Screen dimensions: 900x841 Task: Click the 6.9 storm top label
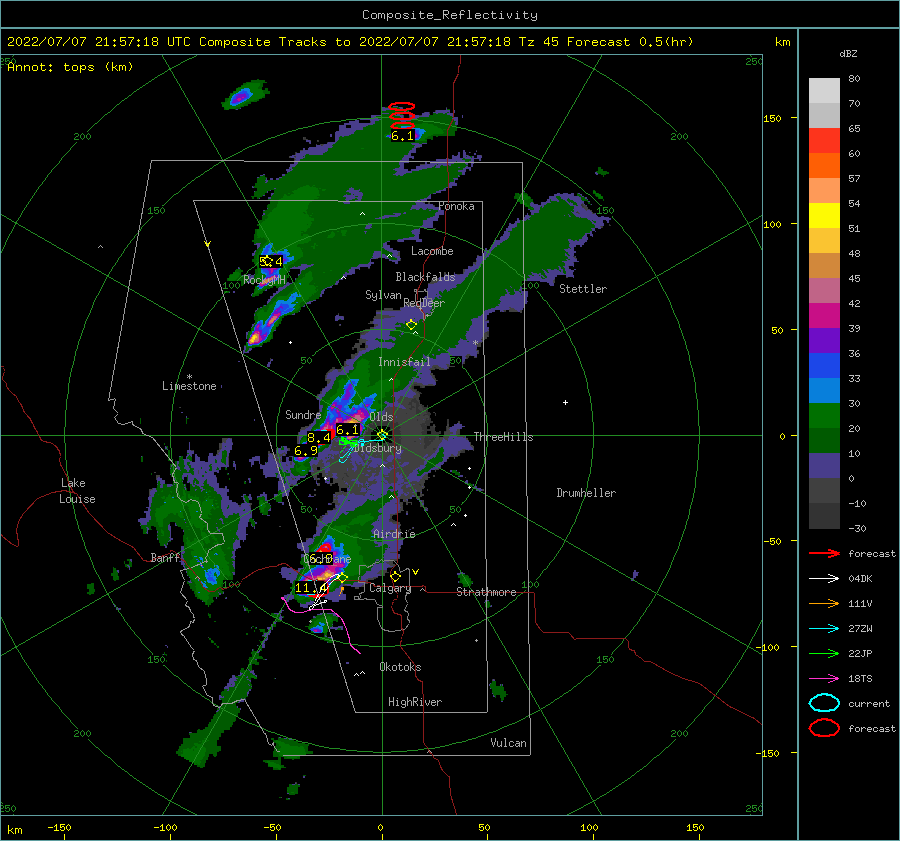(305, 451)
